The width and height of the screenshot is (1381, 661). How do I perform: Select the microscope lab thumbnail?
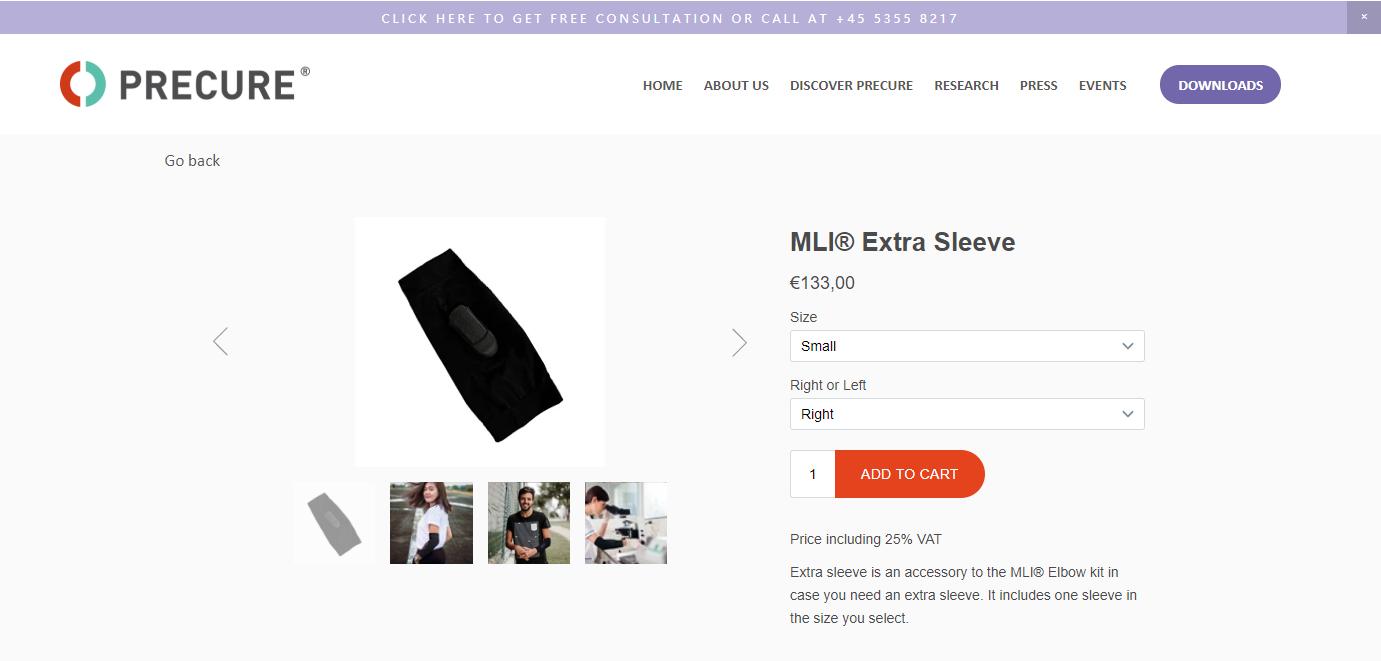(626, 523)
